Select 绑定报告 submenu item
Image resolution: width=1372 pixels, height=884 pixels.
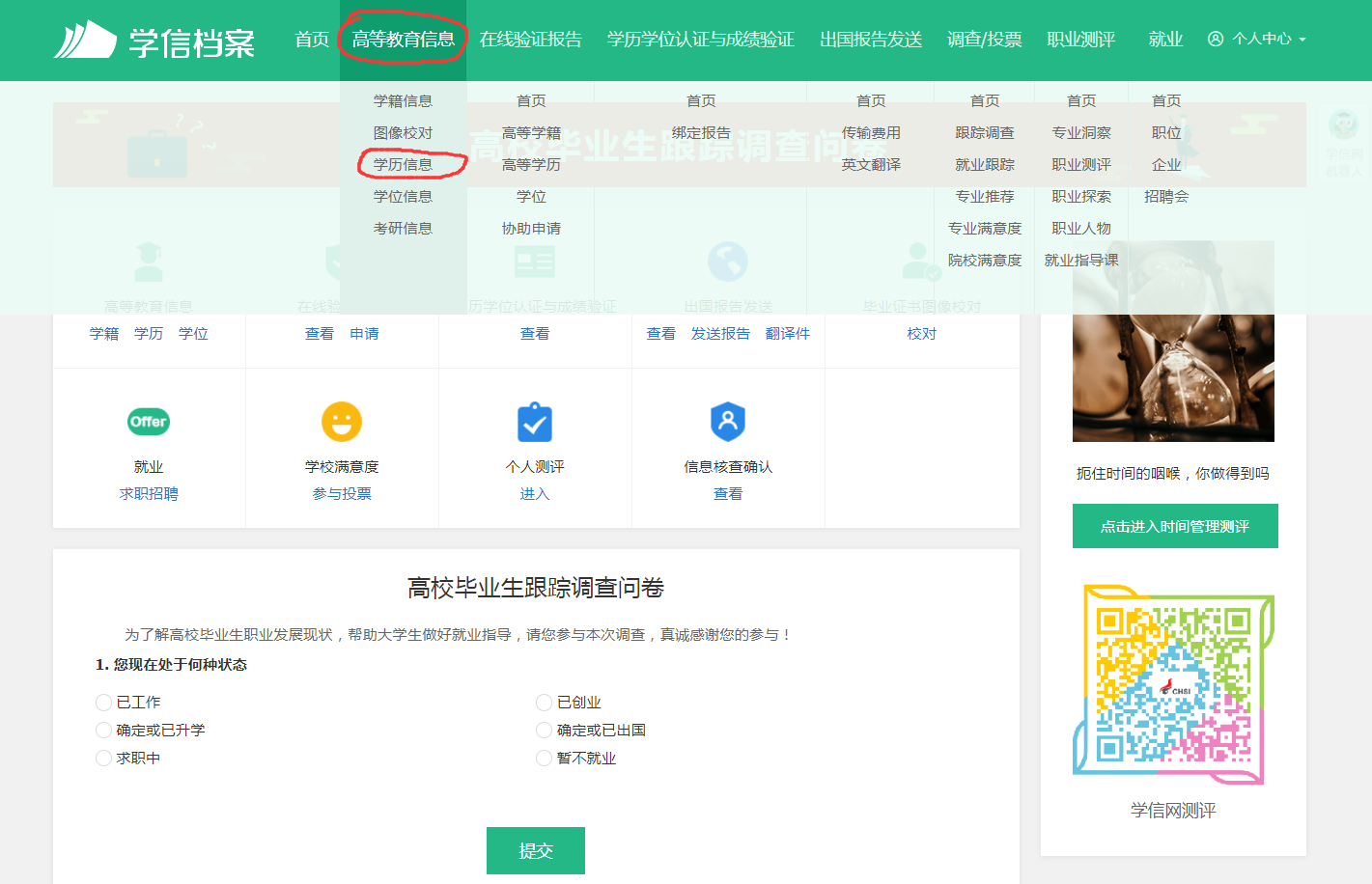tap(701, 132)
